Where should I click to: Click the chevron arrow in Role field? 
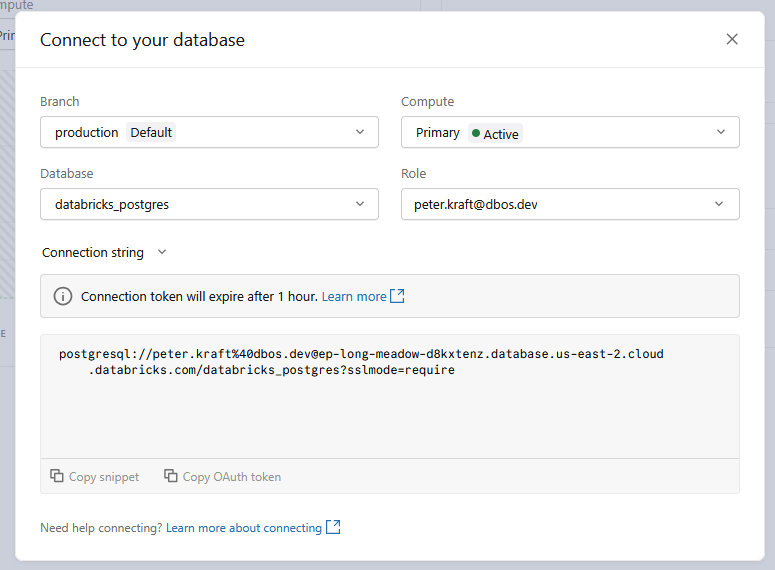click(x=720, y=204)
